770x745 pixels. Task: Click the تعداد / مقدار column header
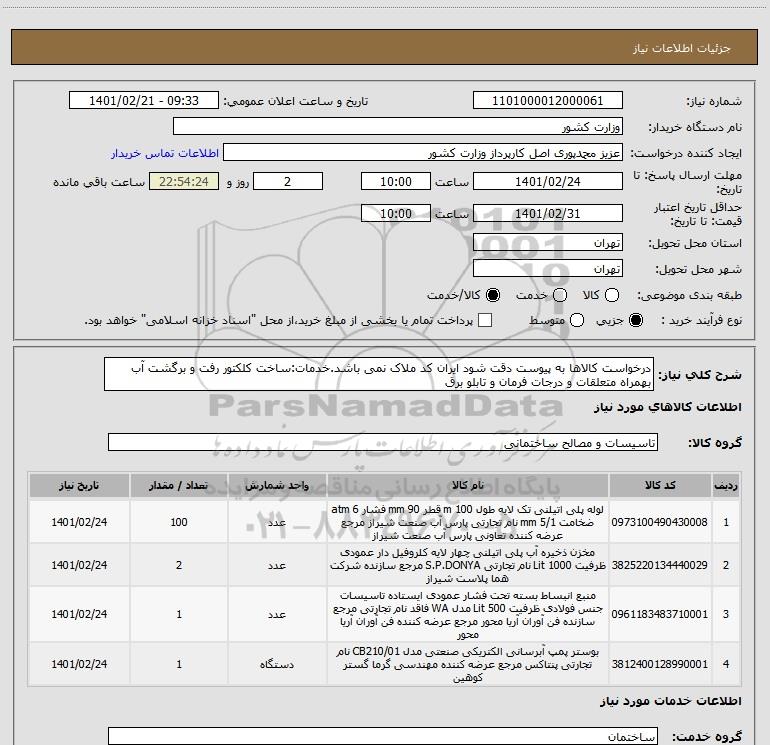(179, 485)
